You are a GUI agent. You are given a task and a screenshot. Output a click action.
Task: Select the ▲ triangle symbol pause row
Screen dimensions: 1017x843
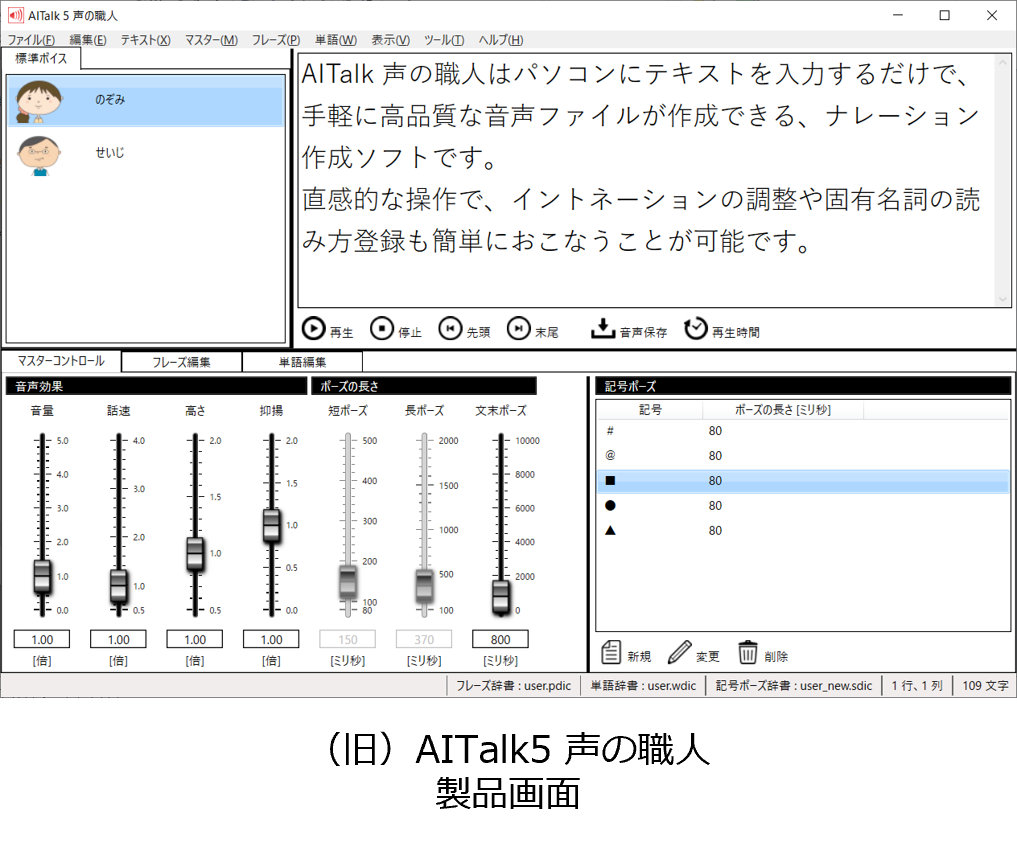803,530
